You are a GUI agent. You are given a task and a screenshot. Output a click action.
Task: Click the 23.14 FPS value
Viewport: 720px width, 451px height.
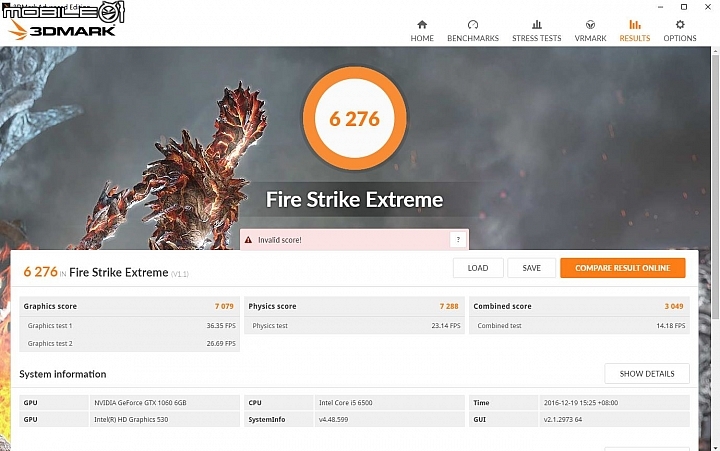click(x=446, y=326)
